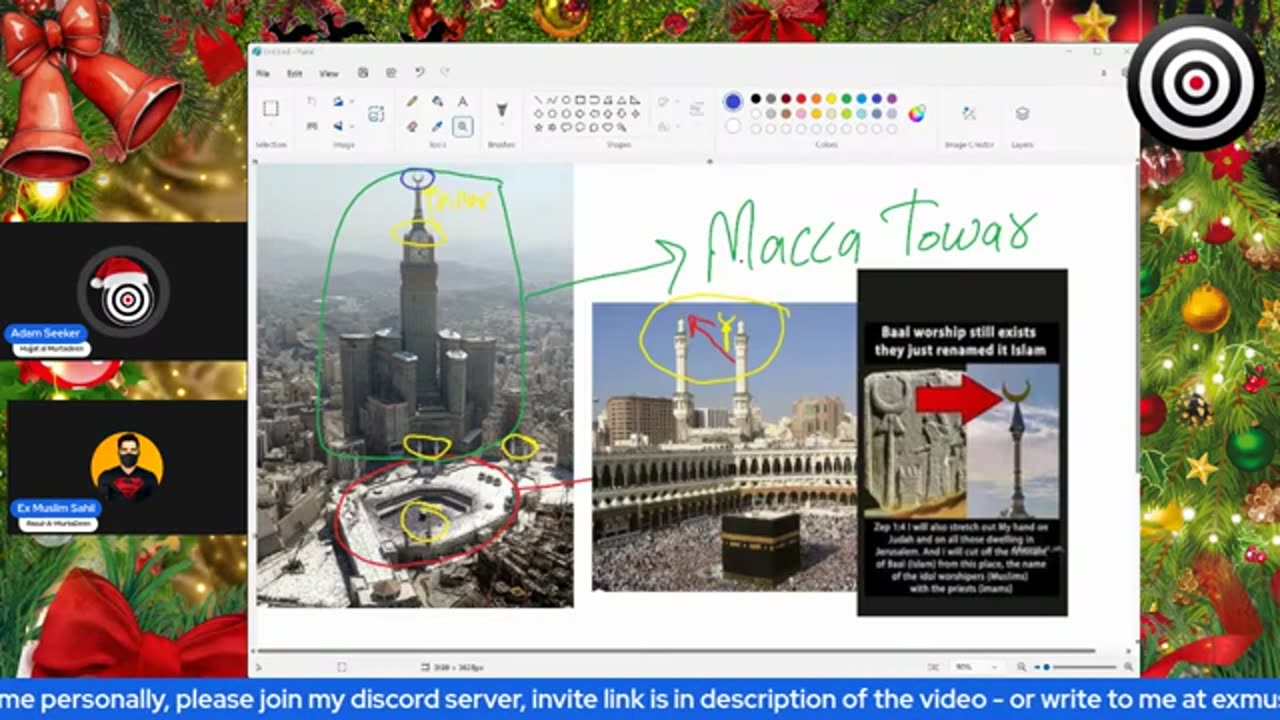Pick the red color swatch
Screen dimensions: 1280x720
pos(801,99)
